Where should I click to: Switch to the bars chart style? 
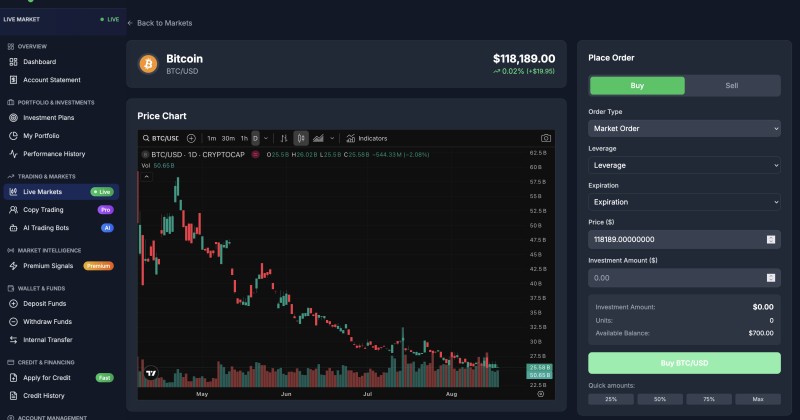tap(284, 138)
